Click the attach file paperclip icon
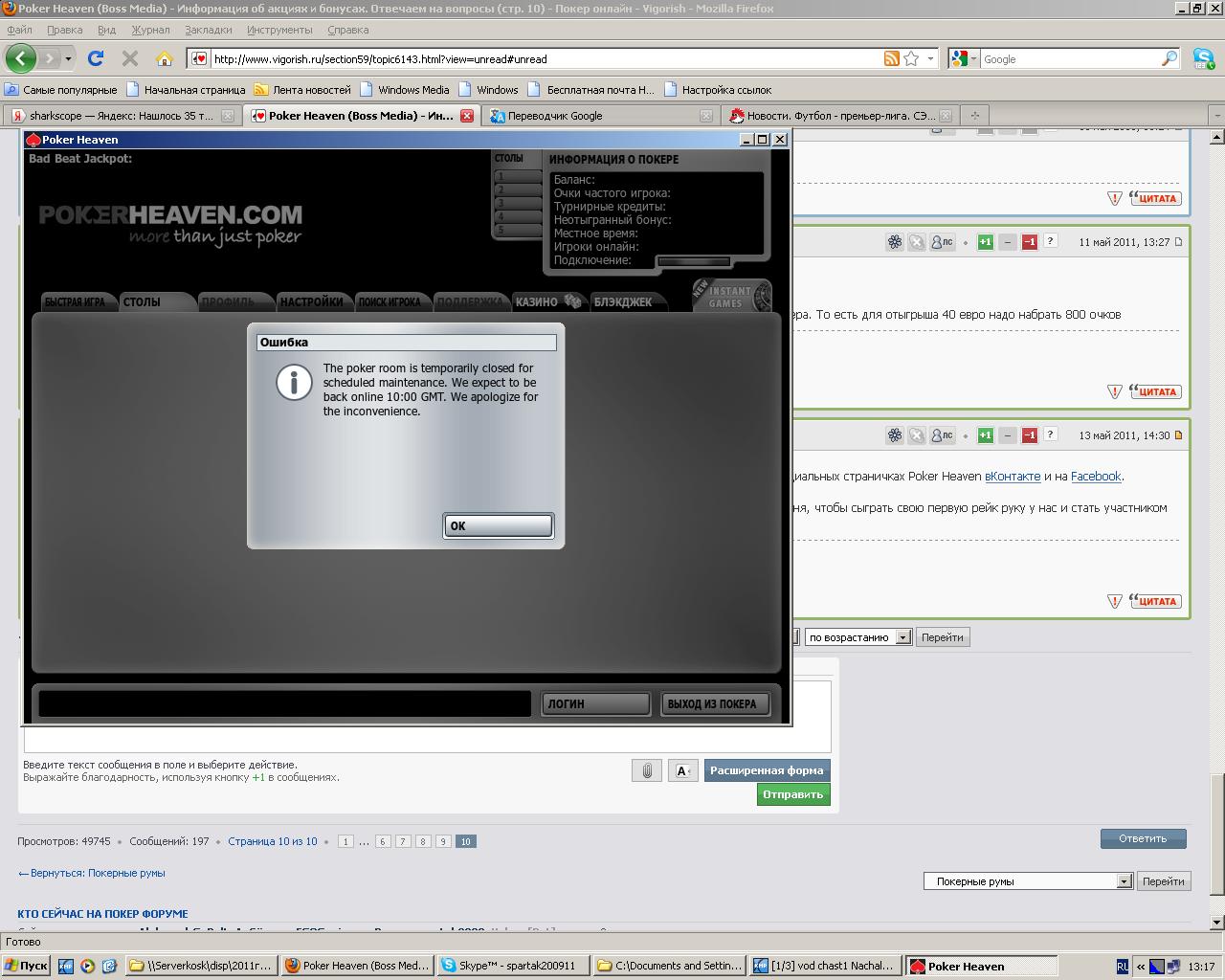 [x=647, y=770]
